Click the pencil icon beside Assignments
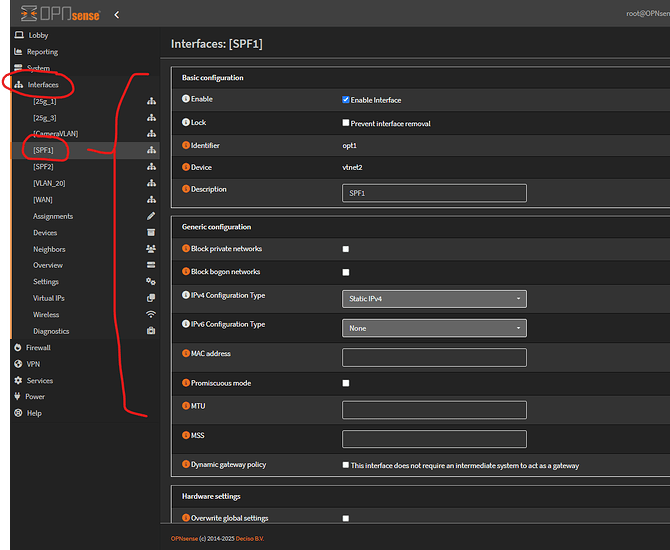The height and width of the screenshot is (550, 670). tap(151, 216)
